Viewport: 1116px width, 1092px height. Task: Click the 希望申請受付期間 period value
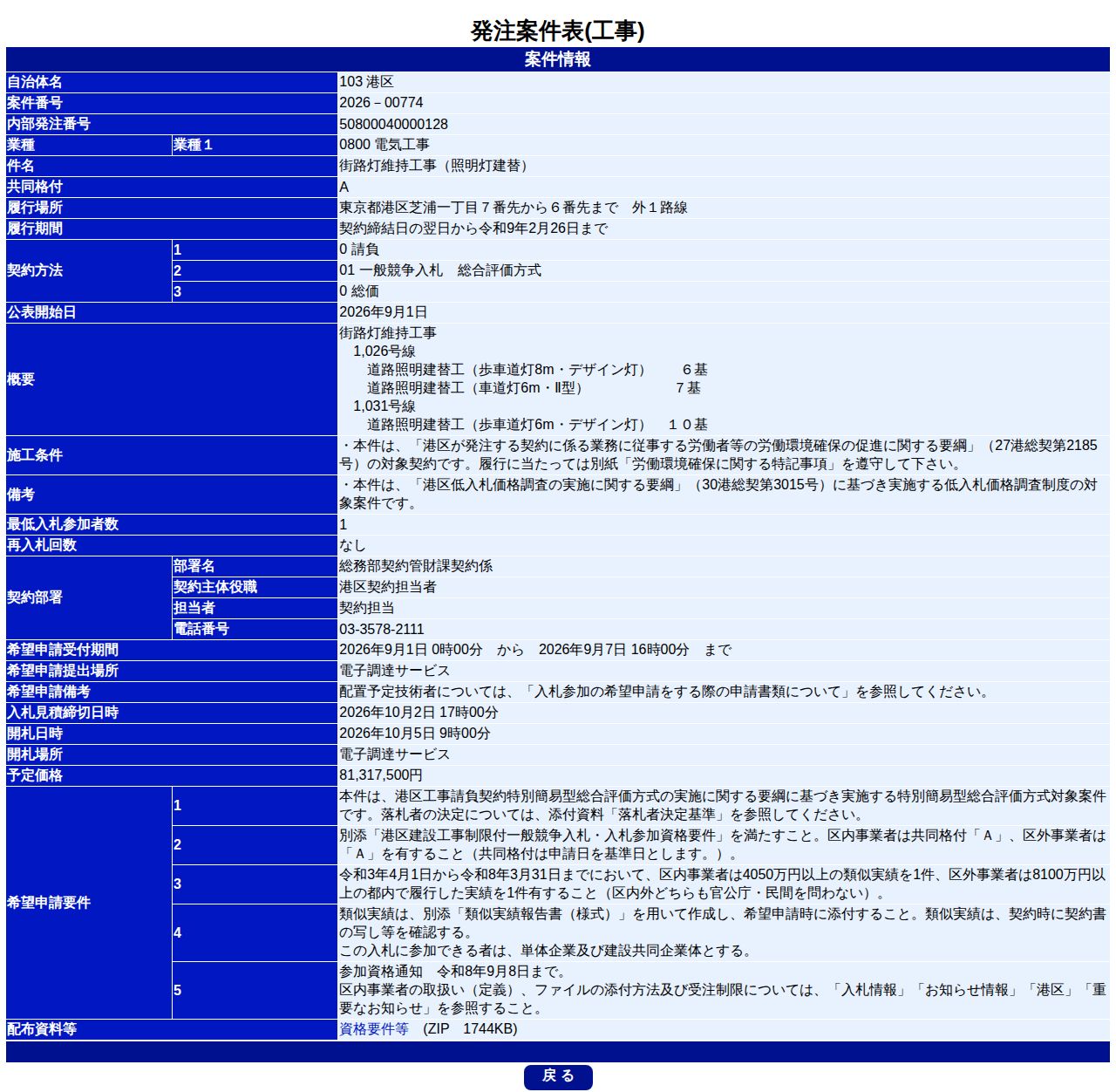coord(535,650)
